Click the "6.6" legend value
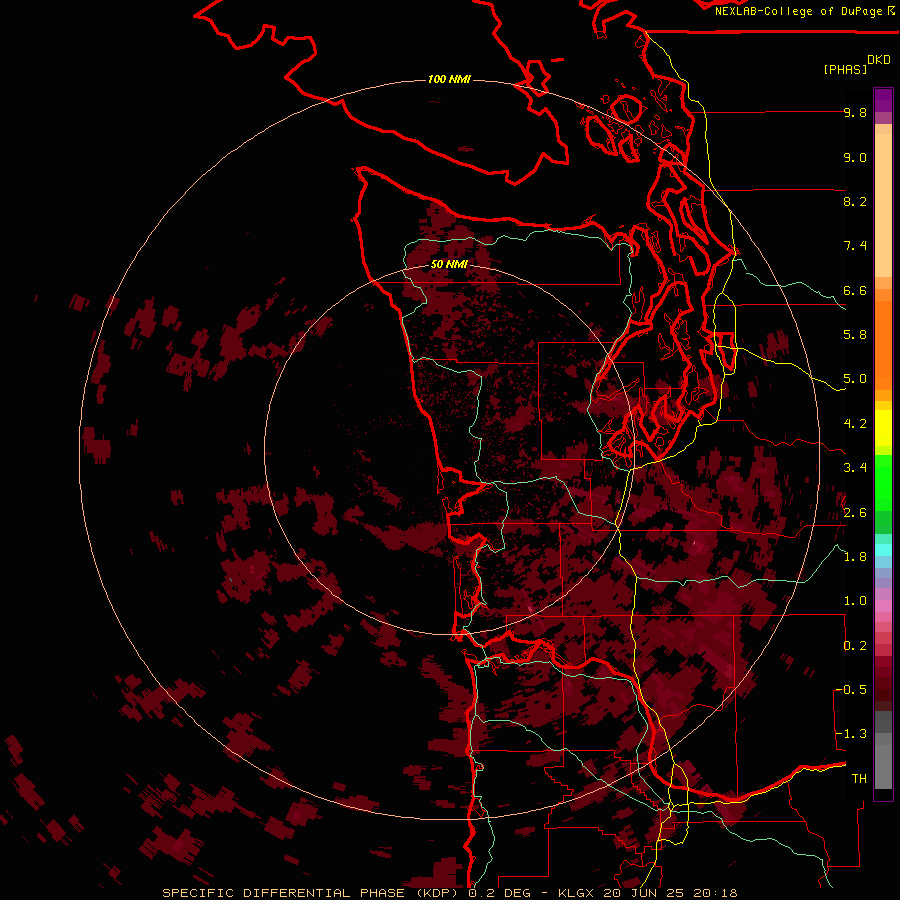 [855, 290]
